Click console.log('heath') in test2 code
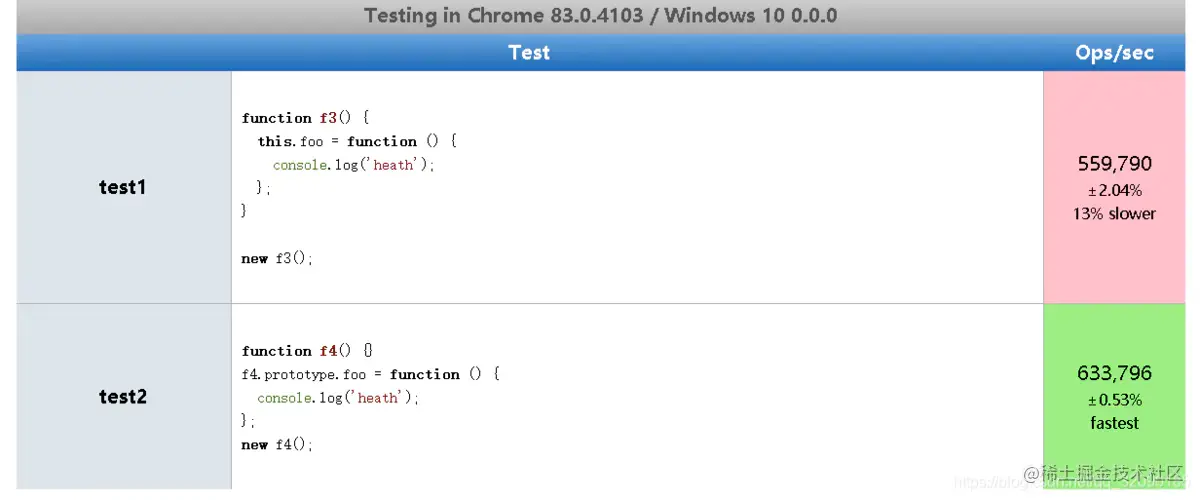The width and height of the screenshot is (1200, 500). pyautogui.click(x=338, y=398)
